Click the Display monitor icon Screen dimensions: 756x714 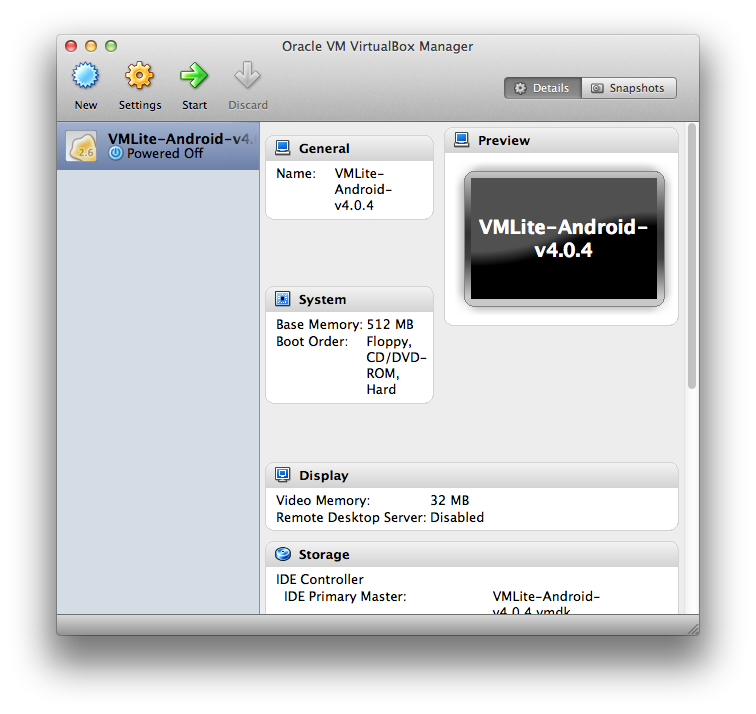(283, 475)
